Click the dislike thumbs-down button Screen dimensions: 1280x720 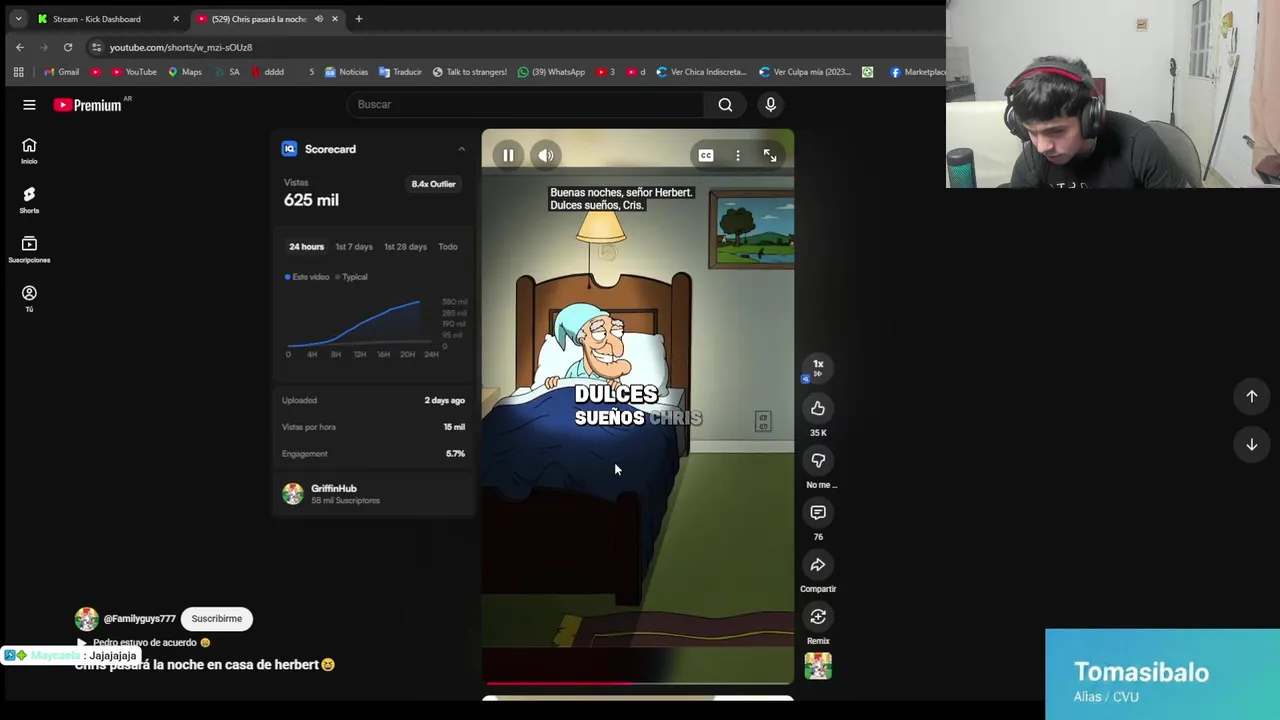818,460
